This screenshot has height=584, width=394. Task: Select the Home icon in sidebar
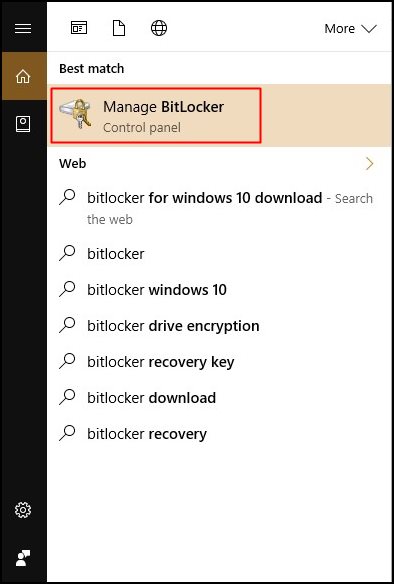tap(23, 76)
